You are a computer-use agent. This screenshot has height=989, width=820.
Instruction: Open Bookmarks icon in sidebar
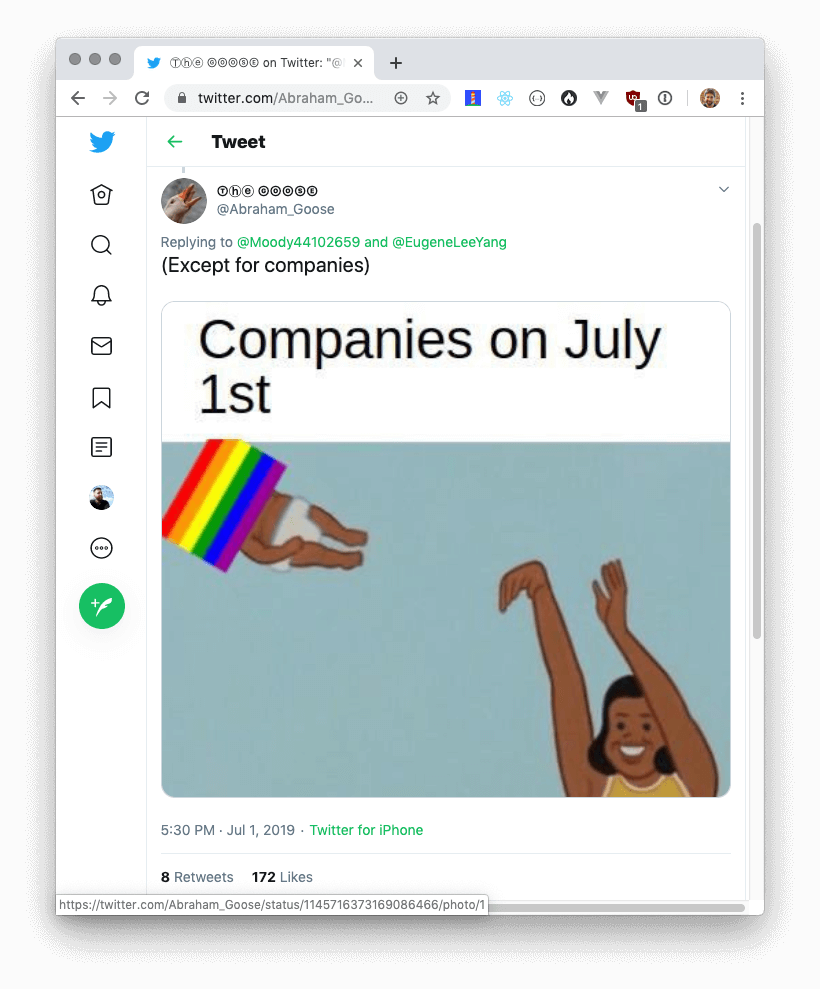(102, 397)
